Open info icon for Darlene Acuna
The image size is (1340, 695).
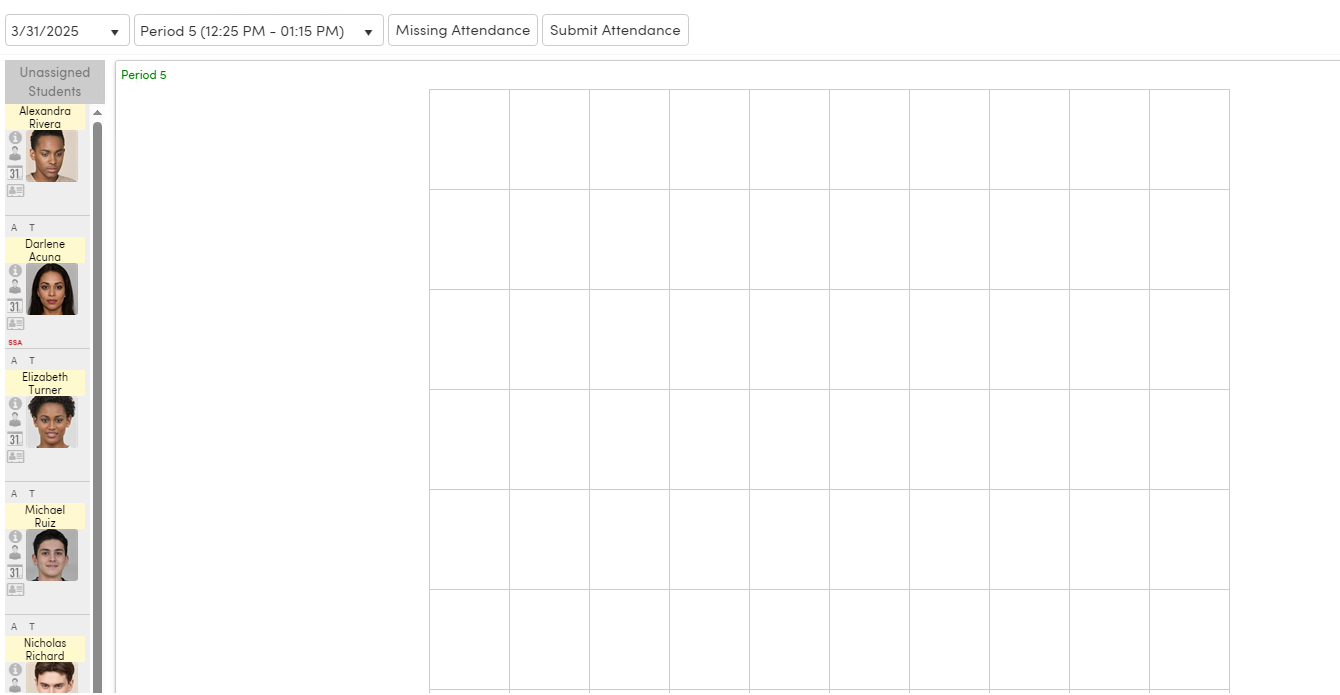click(x=15, y=271)
